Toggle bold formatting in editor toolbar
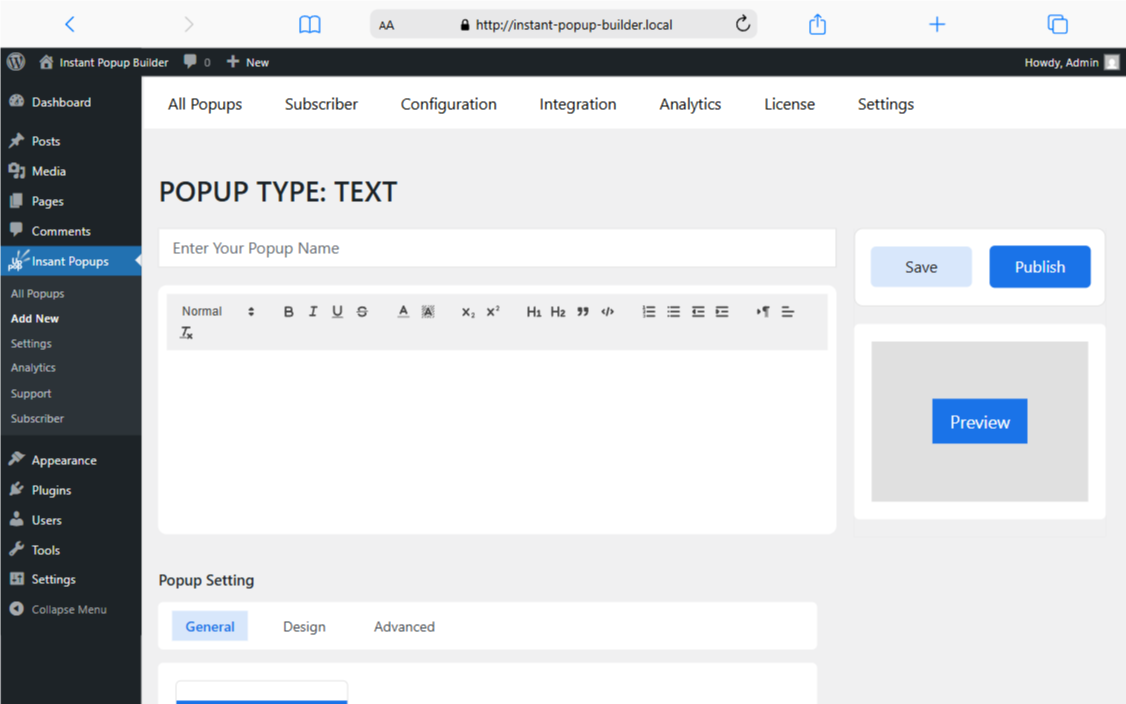Image resolution: width=1126 pixels, height=704 pixels. point(288,312)
